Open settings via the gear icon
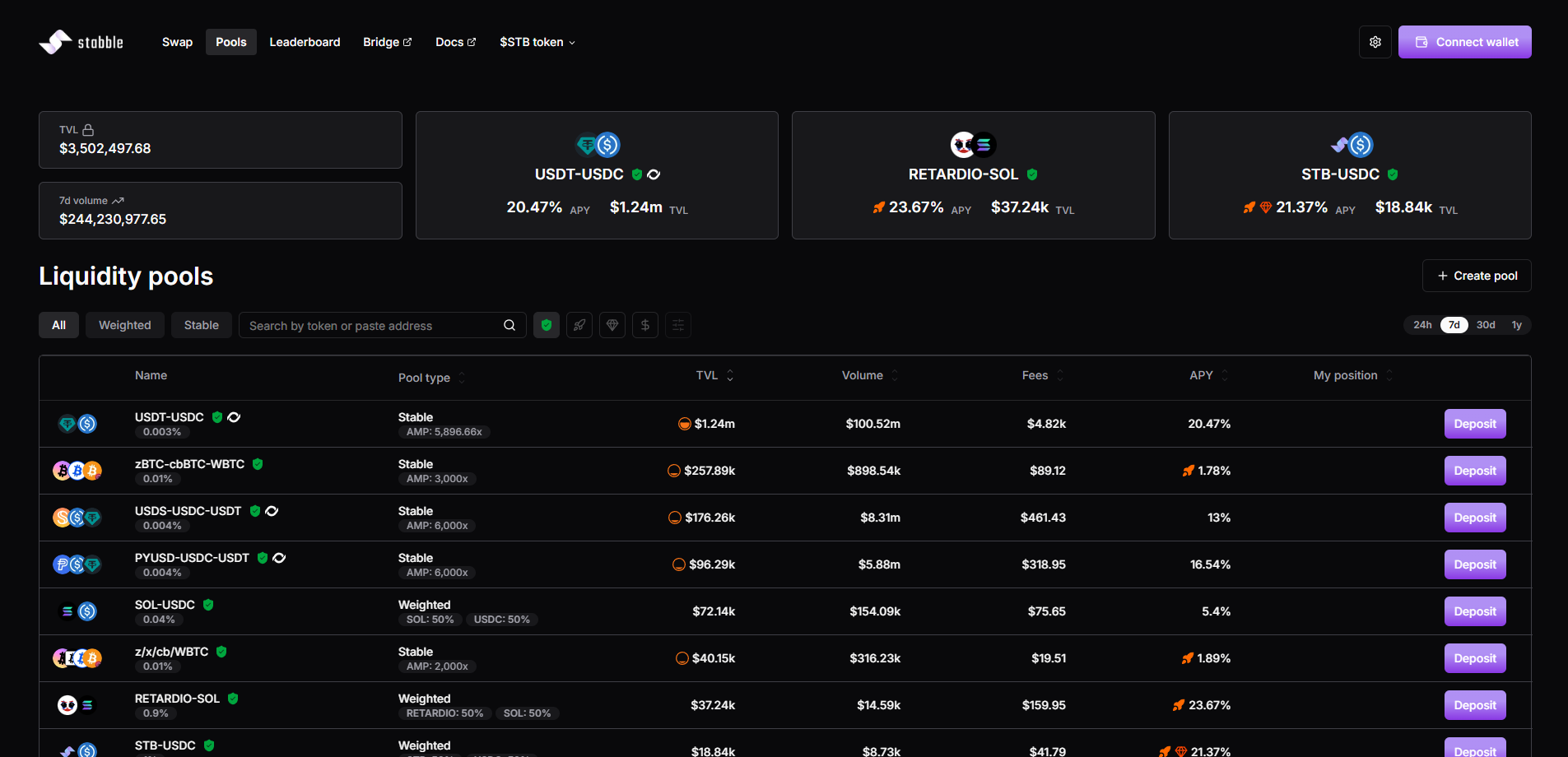 click(1375, 42)
